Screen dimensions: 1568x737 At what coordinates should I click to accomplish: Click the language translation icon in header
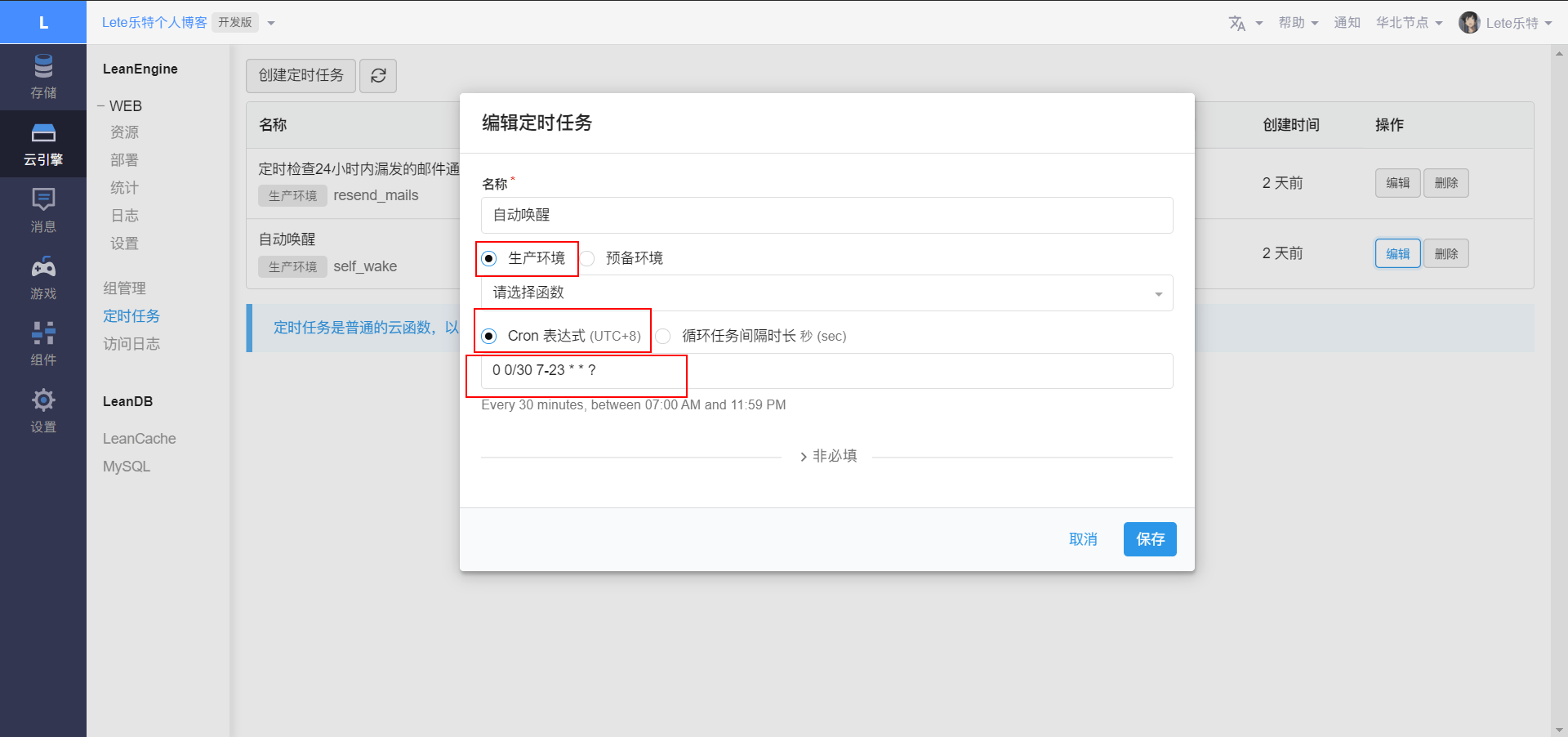[1237, 23]
